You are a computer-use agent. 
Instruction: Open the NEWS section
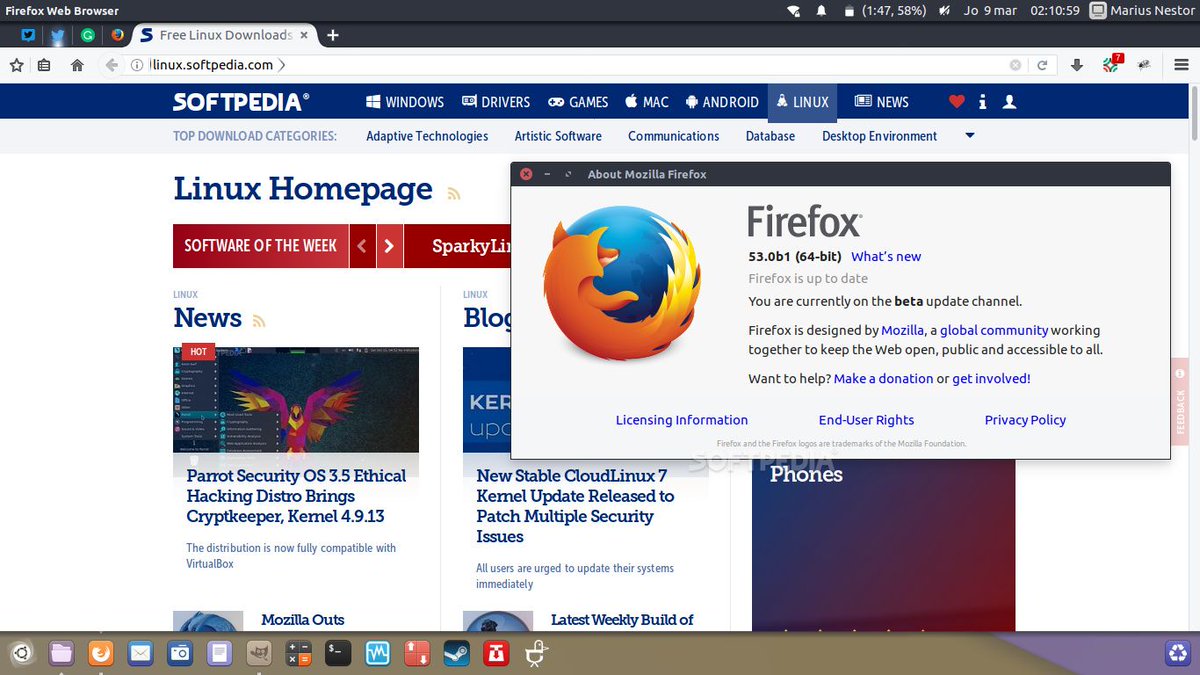coord(881,102)
